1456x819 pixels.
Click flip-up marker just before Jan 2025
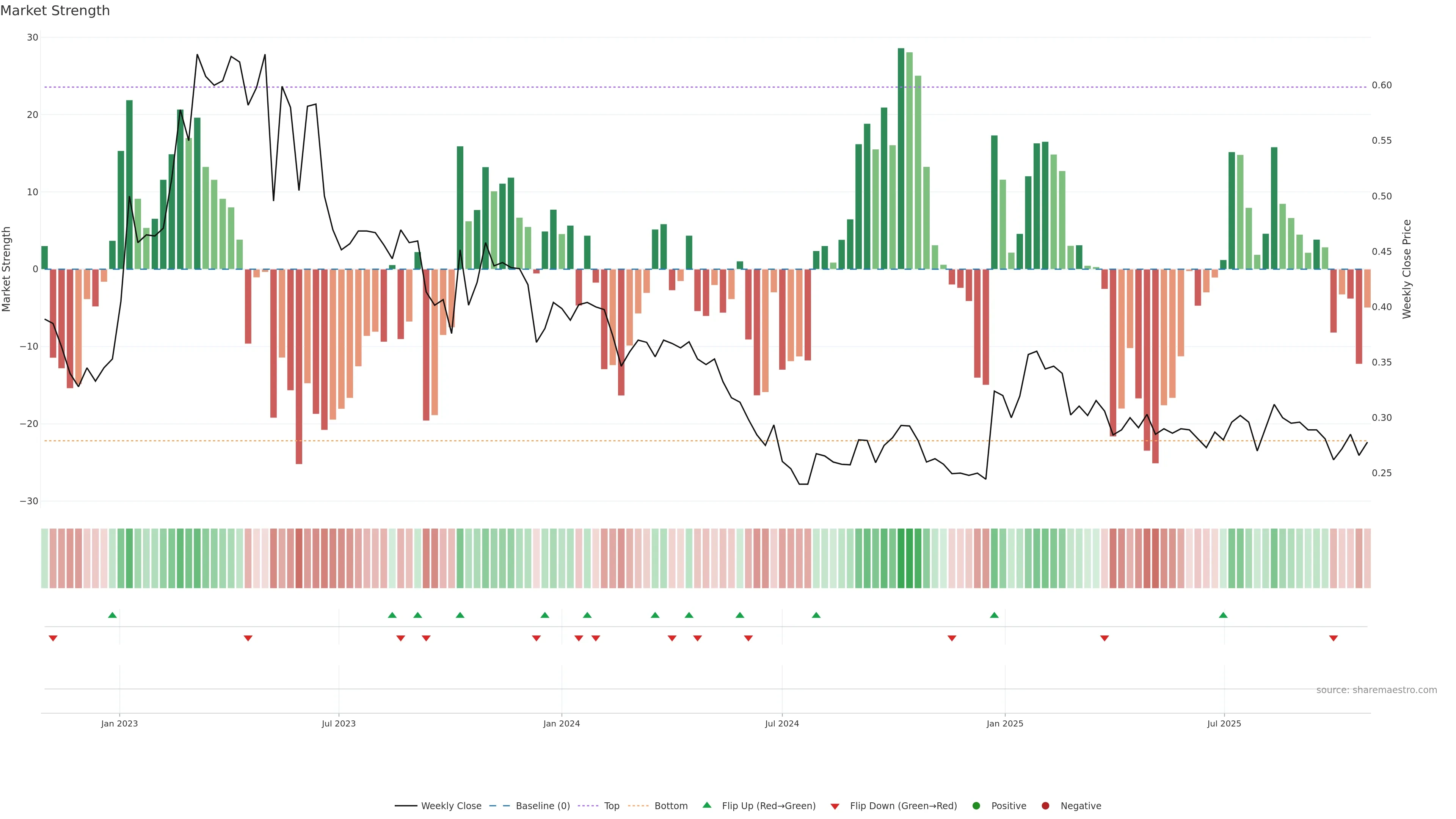pos(994,615)
